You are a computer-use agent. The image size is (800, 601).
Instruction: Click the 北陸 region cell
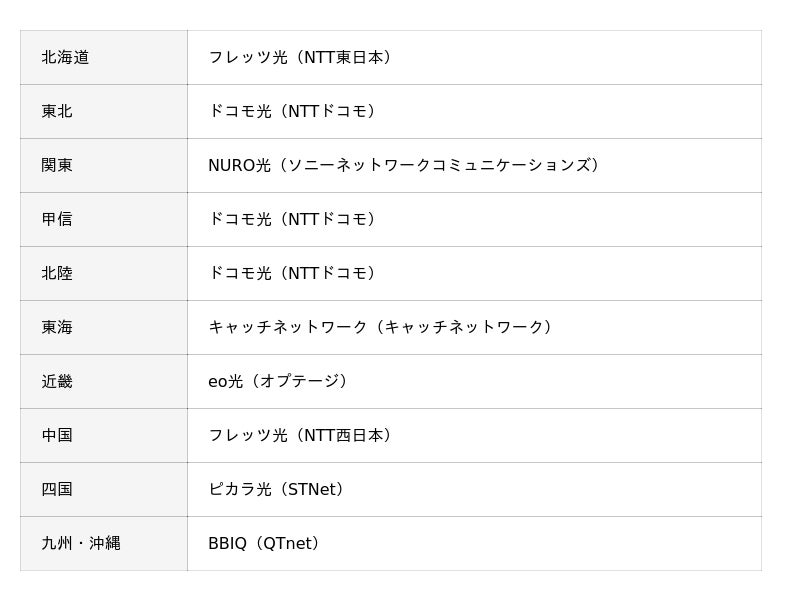(57, 273)
